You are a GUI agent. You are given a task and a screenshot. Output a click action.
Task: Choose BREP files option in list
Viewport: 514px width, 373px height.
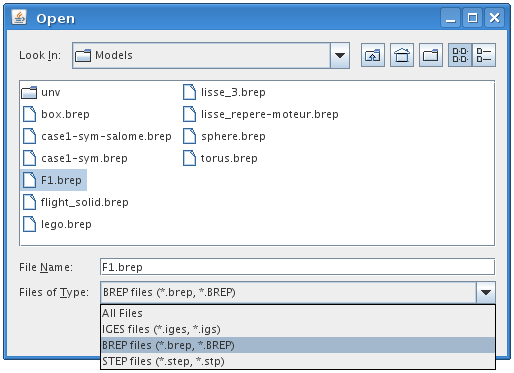click(x=298, y=345)
